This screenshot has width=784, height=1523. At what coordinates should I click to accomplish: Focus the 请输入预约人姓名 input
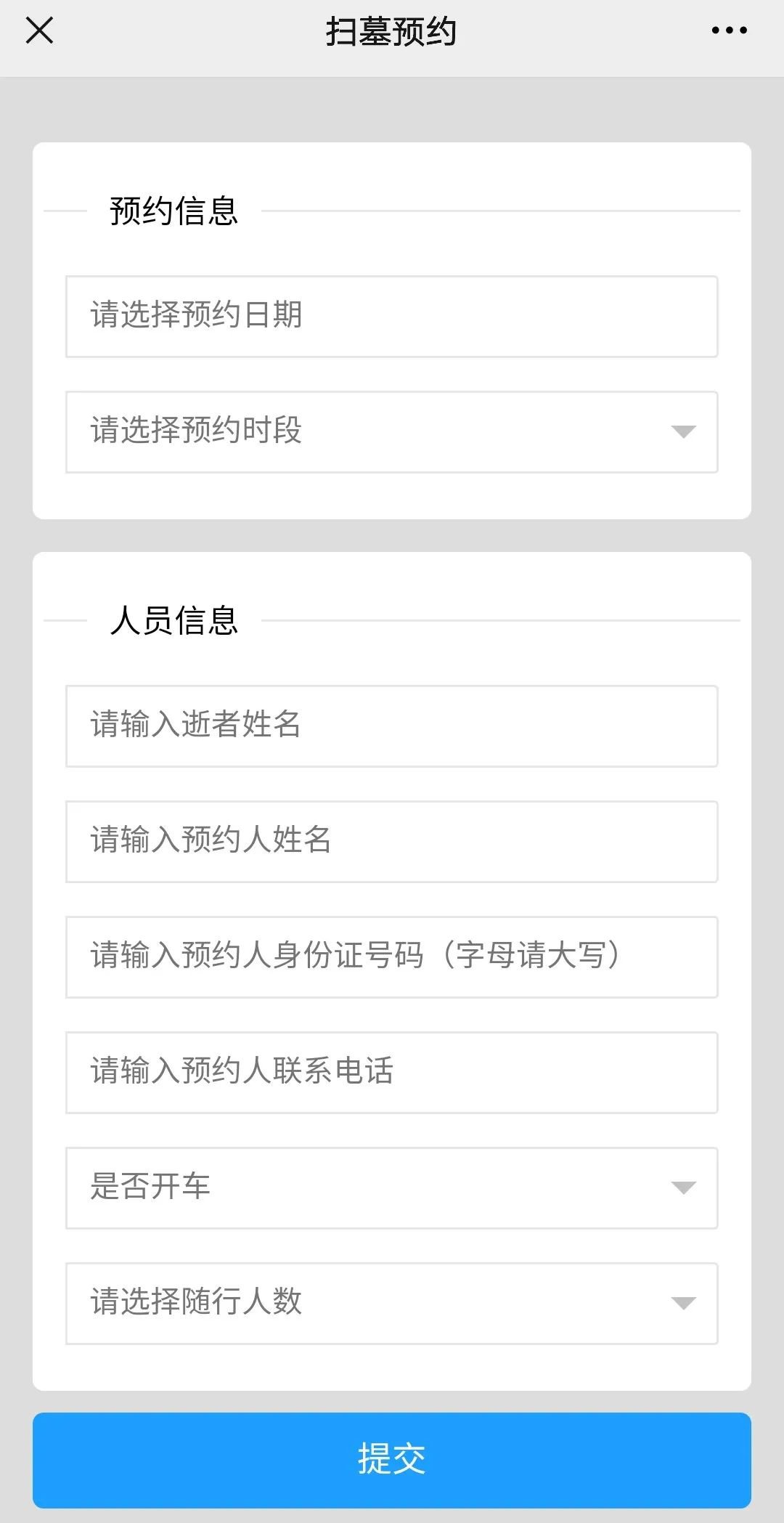pos(392,841)
